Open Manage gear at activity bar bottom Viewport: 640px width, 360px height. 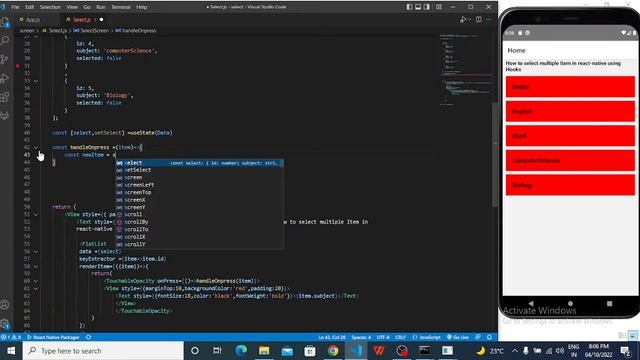coord(5,324)
